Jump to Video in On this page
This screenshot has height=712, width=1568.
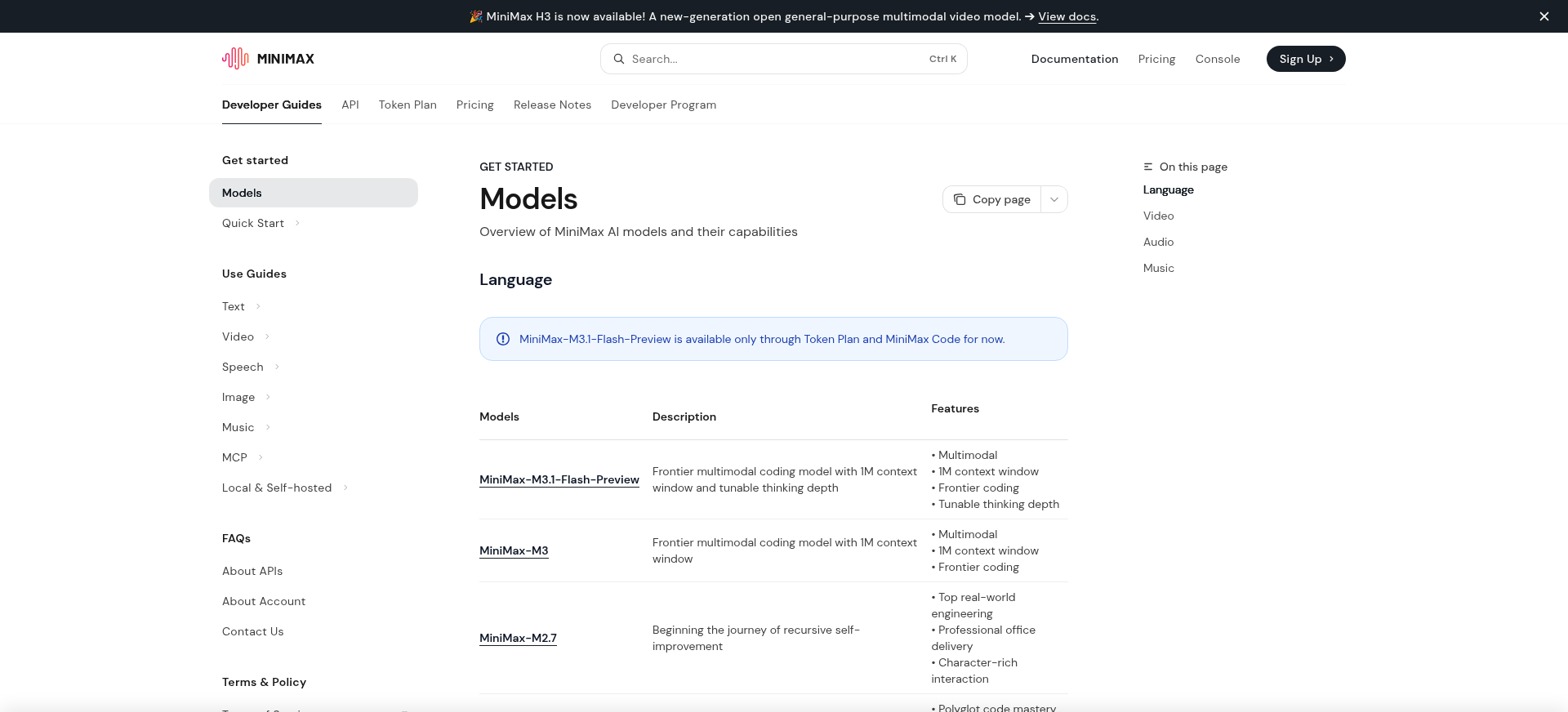1158,216
